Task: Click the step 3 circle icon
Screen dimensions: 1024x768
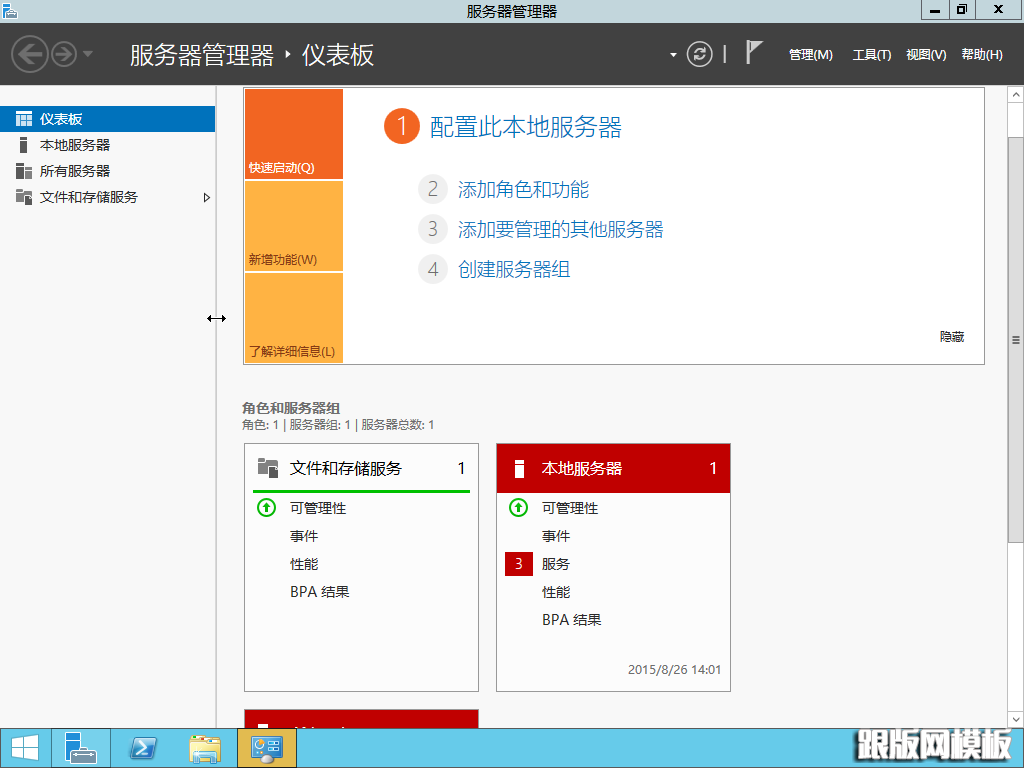Action: (x=432, y=229)
